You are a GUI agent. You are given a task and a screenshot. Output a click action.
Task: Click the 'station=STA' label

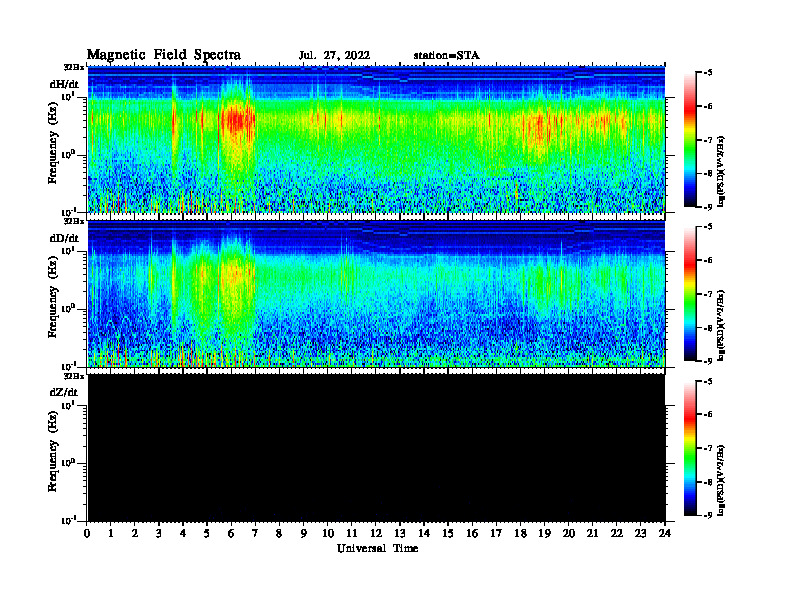447,55
